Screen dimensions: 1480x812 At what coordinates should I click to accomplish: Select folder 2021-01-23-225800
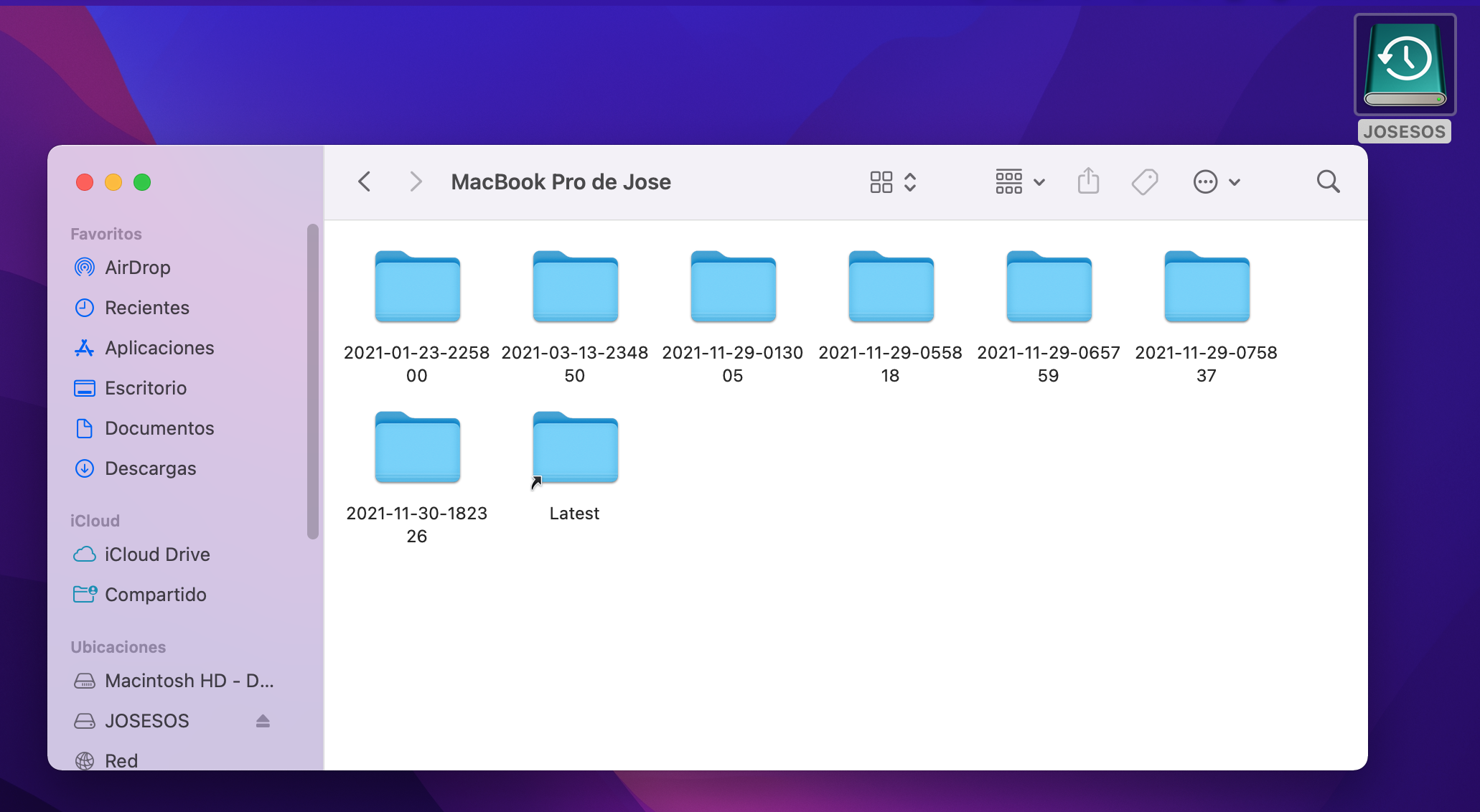point(417,288)
